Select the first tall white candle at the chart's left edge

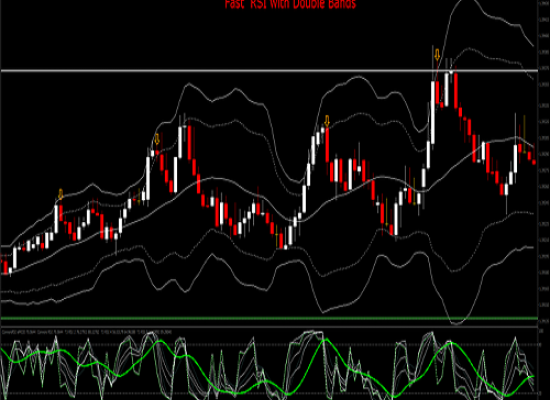pos(15,258)
